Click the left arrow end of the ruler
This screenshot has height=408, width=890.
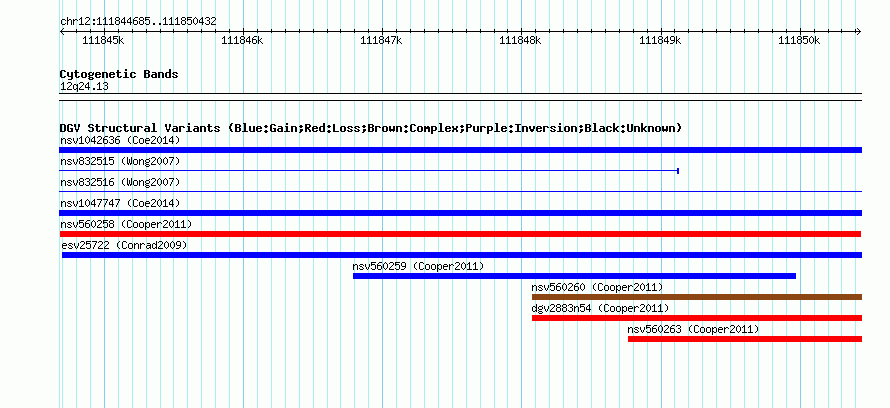coord(62,32)
